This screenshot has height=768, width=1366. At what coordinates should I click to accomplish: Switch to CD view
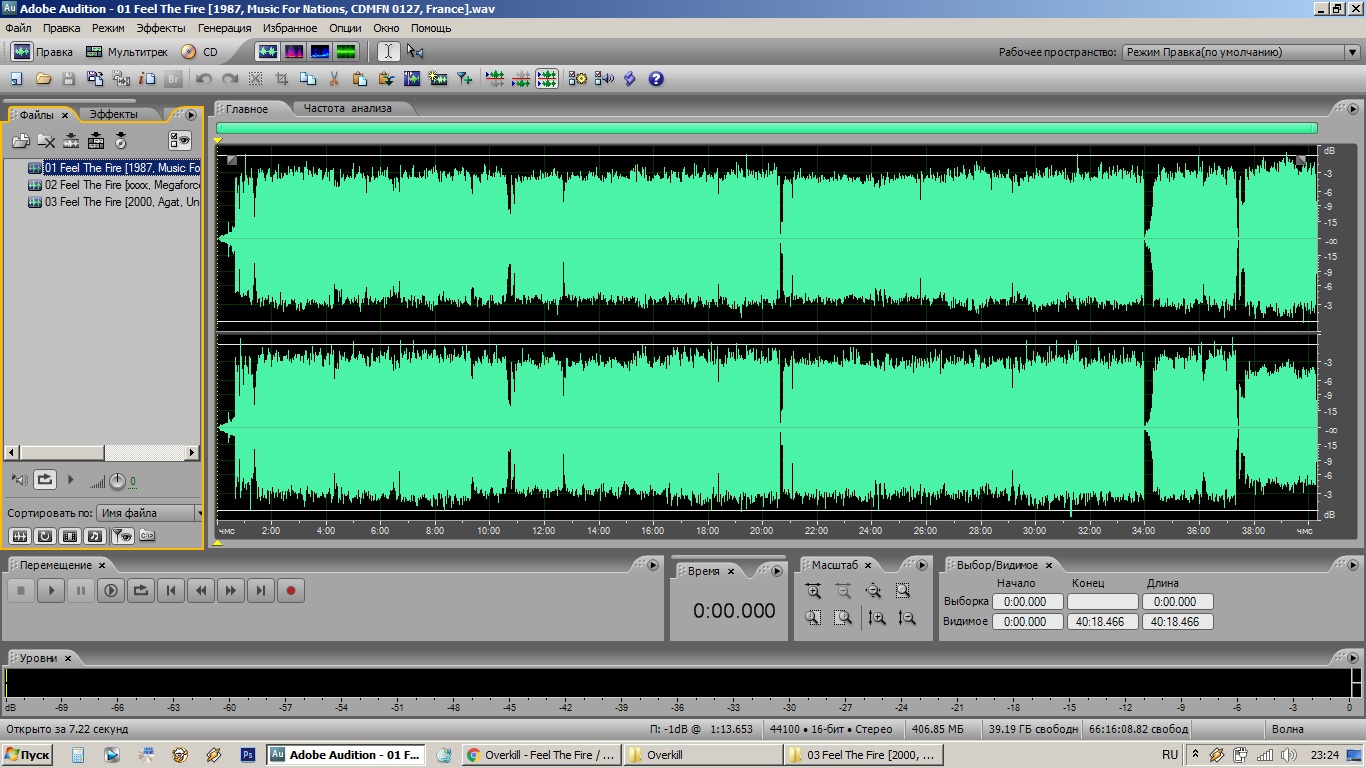(x=200, y=52)
